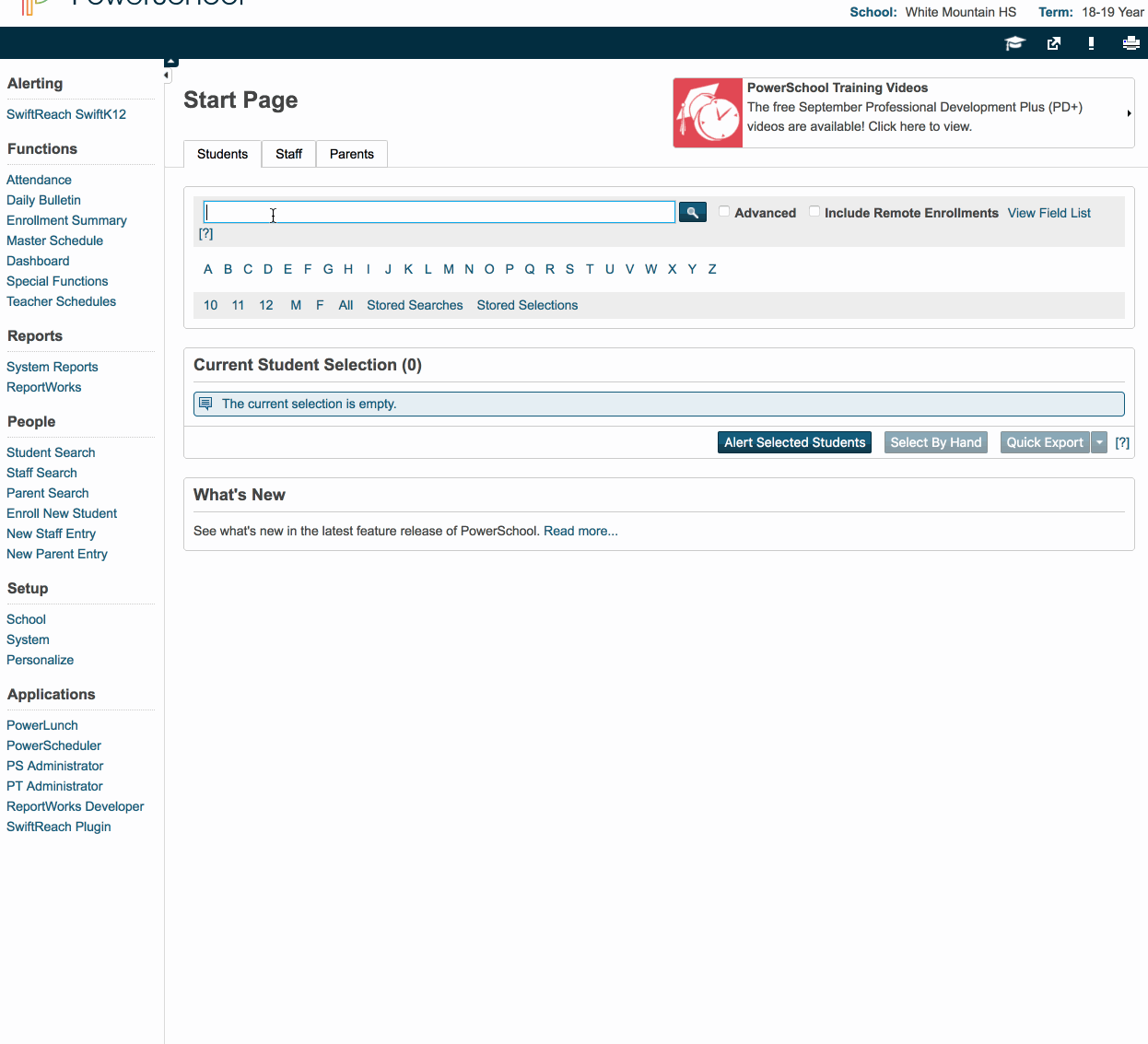The image size is (1148, 1044).
Task: Click the speech bubble icon in selection message
Action: (x=205, y=404)
